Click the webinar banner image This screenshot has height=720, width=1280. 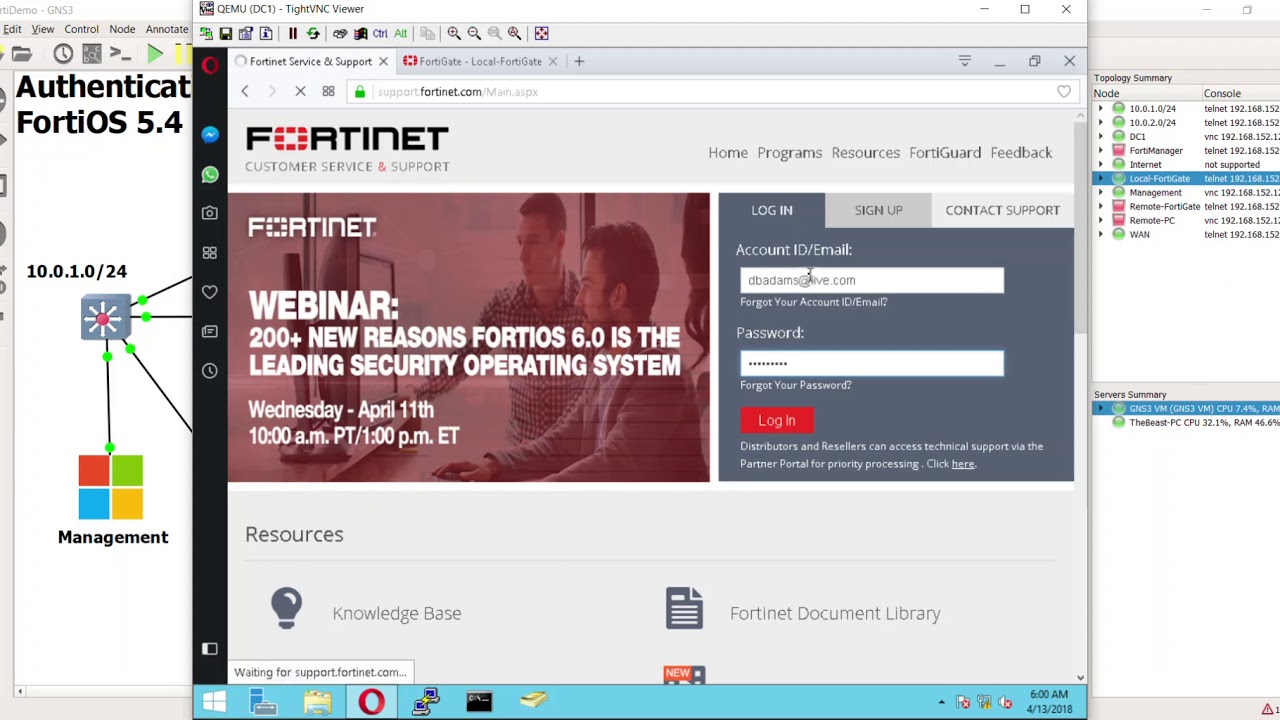click(468, 337)
